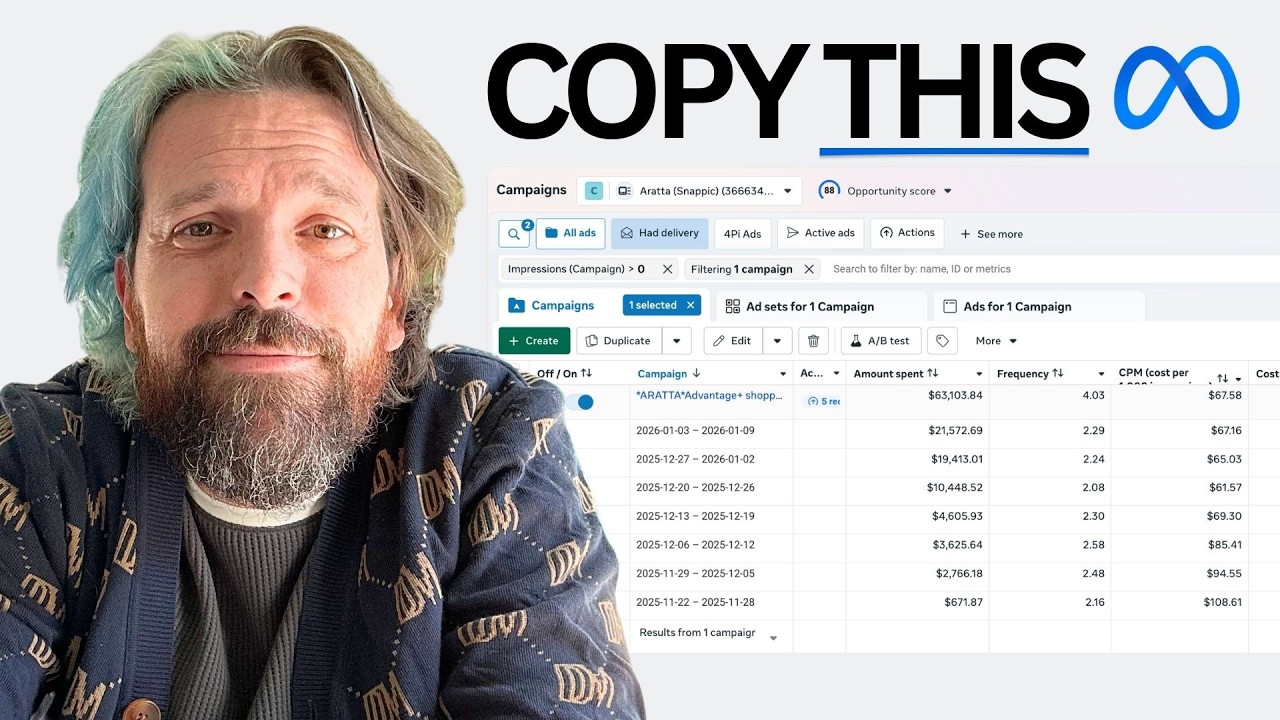Click the Campaigns page title

[531, 190]
